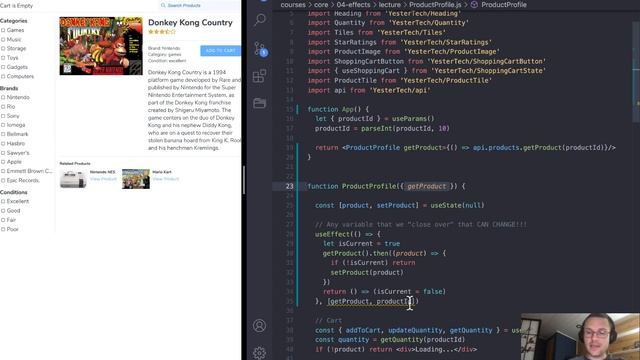The width and height of the screenshot is (640, 360).
Task: Open the Search view in activity bar
Action: pyautogui.click(x=260, y=19)
